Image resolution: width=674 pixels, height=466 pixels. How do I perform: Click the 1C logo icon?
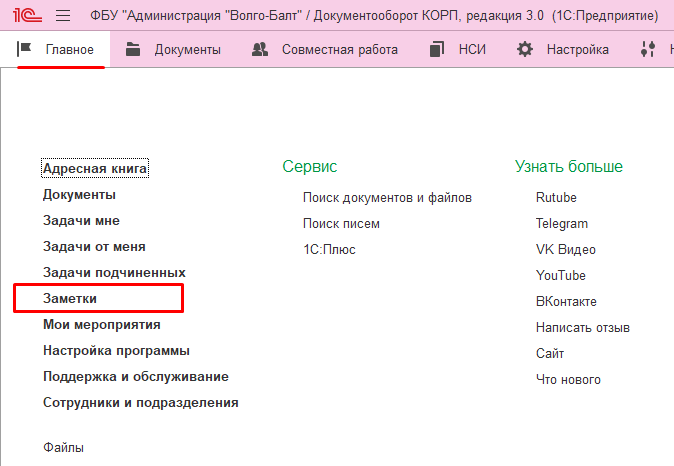point(26,16)
